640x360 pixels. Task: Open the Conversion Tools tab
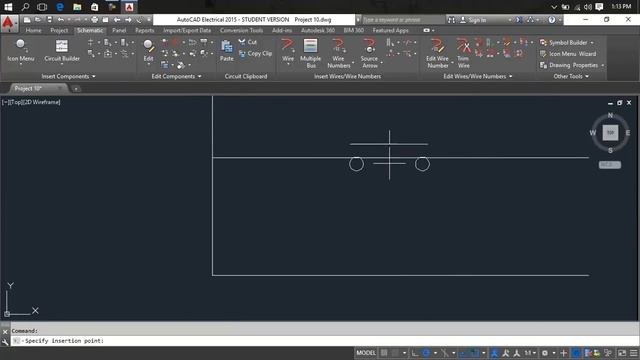(241, 30)
